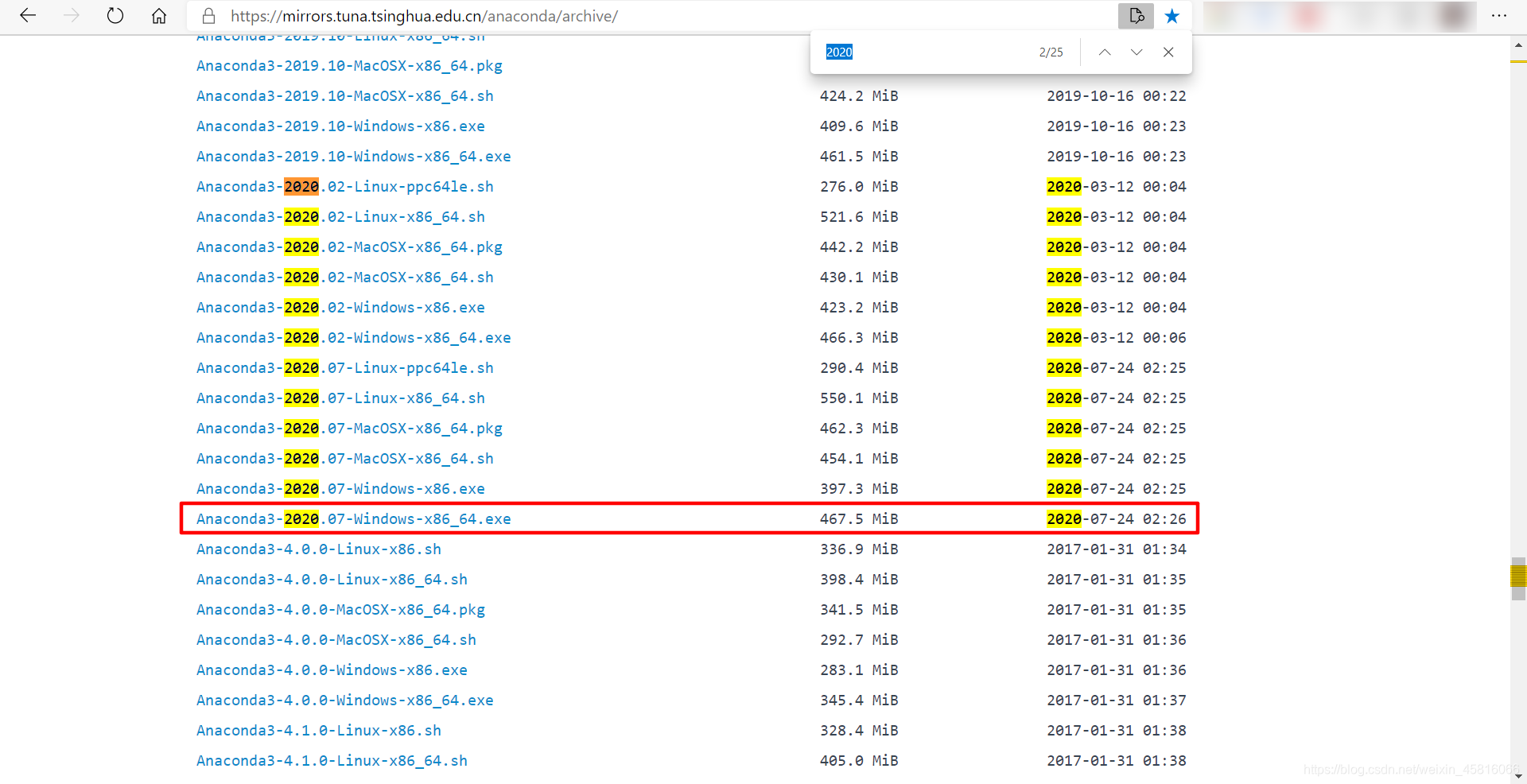
Task: Open the browser settings ellipsis menu
Action: click(1499, 16)
